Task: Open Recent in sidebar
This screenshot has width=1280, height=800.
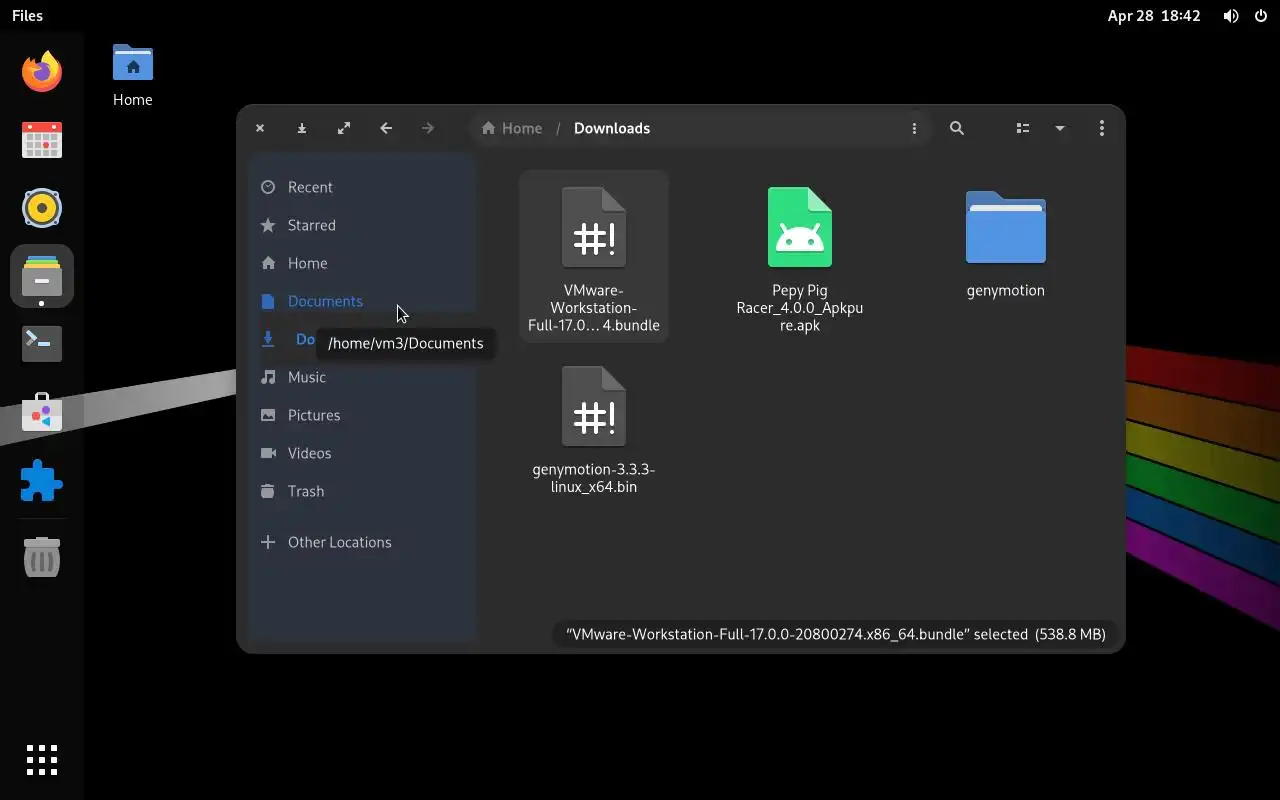Action: [362, 187]
